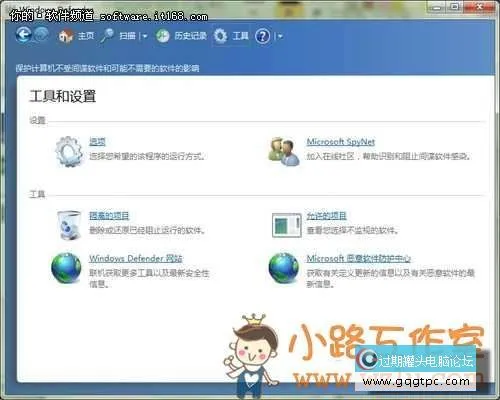Click the description under the 选项 link
Screen dimensions: 500x400
[147, 156]
